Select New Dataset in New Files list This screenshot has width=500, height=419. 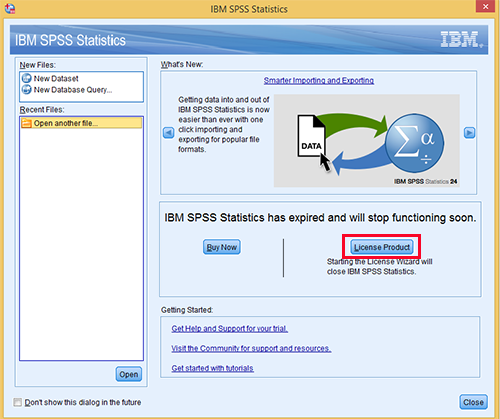56,79
